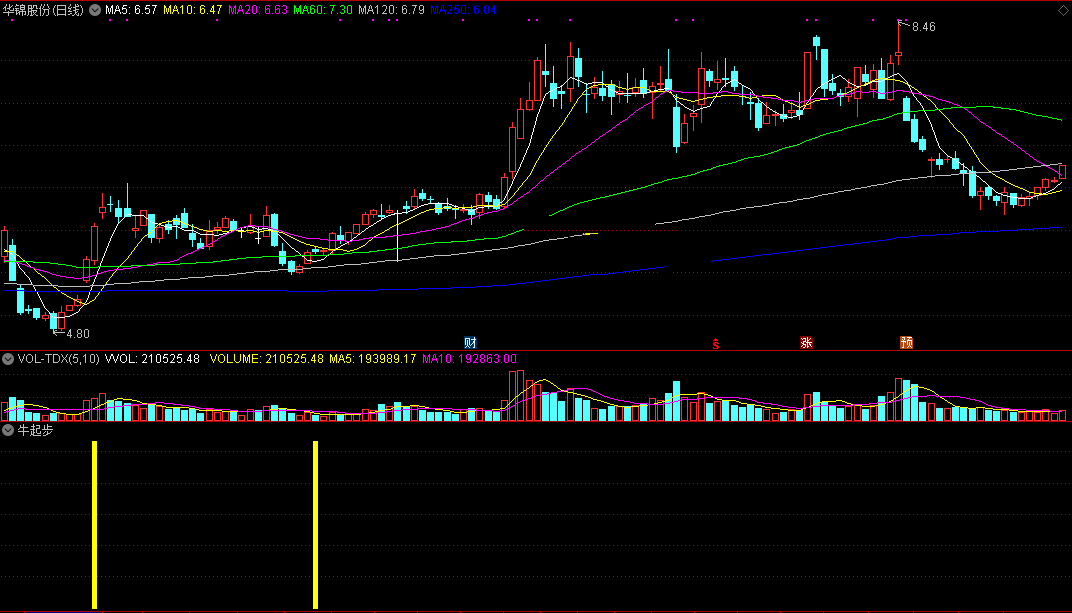Open the 牛起步 indicator dropdown

click(8, 430)
